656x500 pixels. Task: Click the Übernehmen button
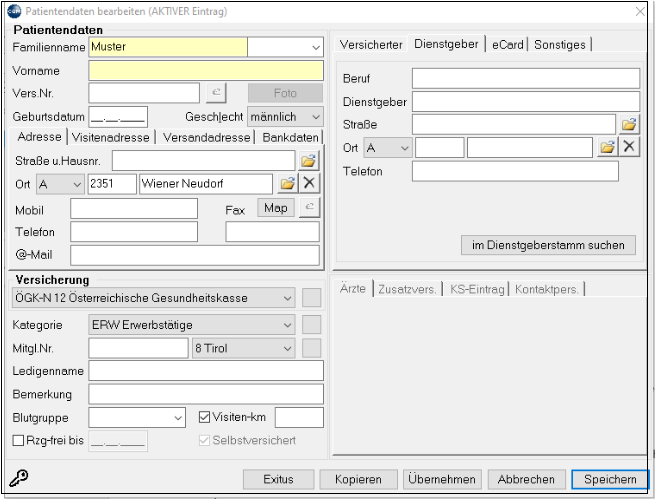442,479
